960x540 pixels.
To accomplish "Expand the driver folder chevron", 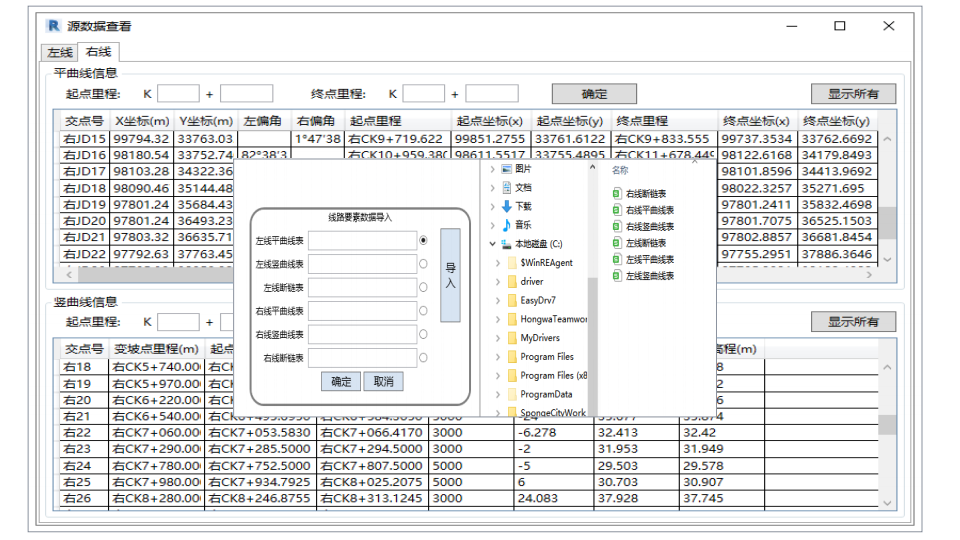I will (498, 282).
